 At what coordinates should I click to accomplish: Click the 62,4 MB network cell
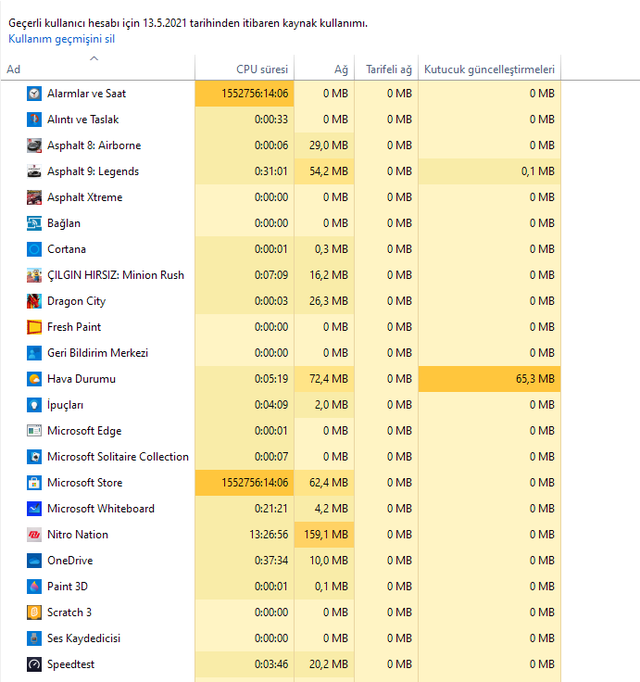click(325, 483)
